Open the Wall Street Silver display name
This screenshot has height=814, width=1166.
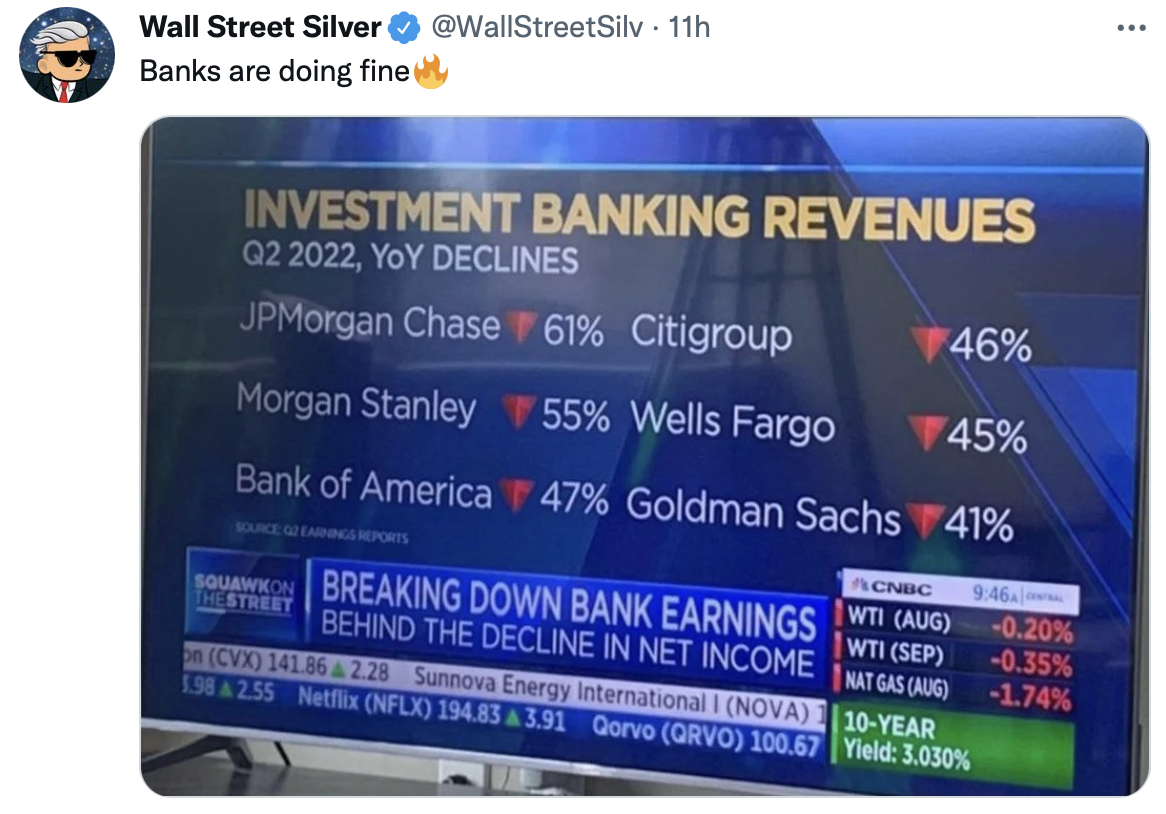[260, 28]
